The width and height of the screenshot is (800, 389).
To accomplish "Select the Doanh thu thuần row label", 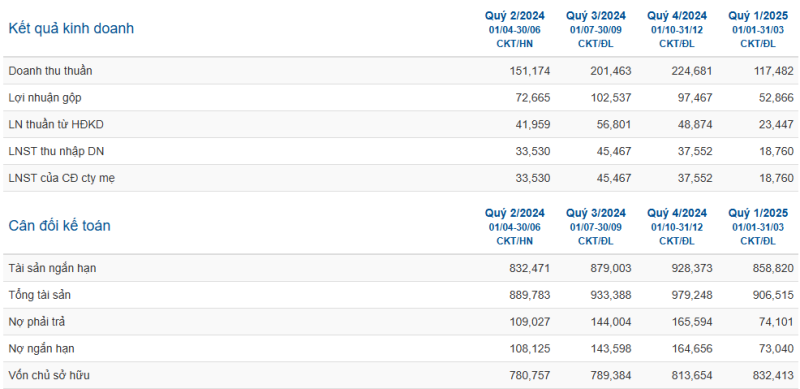I will (x=51, y=71).
